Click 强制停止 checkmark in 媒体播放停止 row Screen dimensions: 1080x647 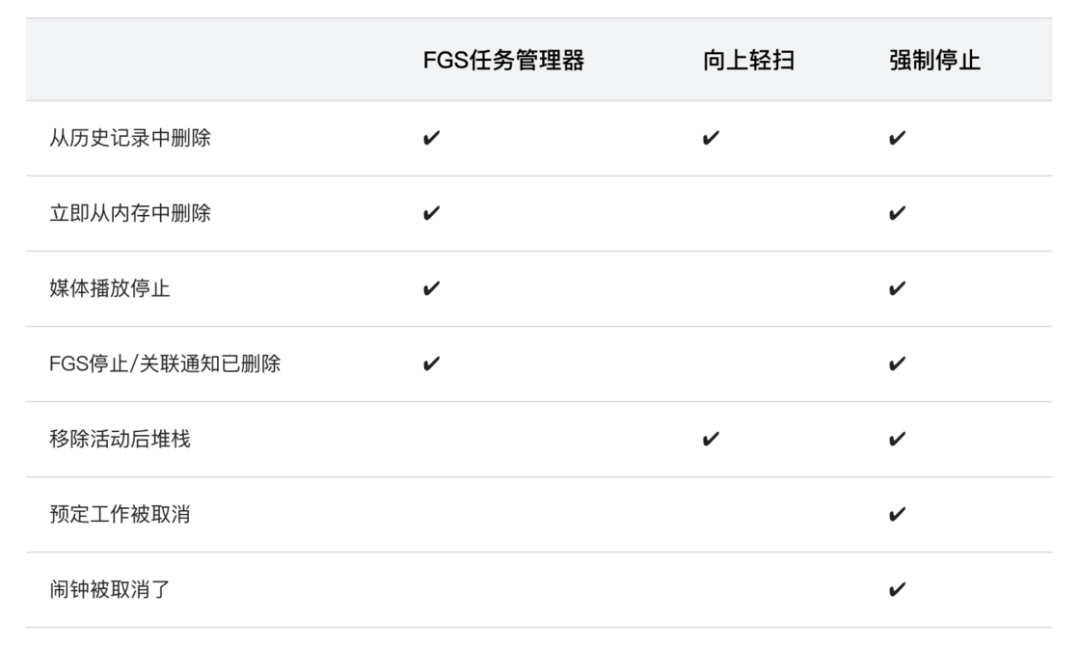896,288
